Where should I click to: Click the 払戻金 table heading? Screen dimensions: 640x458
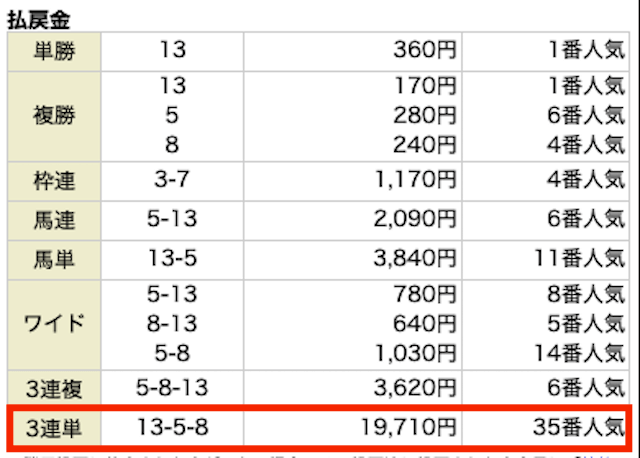pos(39,20)
